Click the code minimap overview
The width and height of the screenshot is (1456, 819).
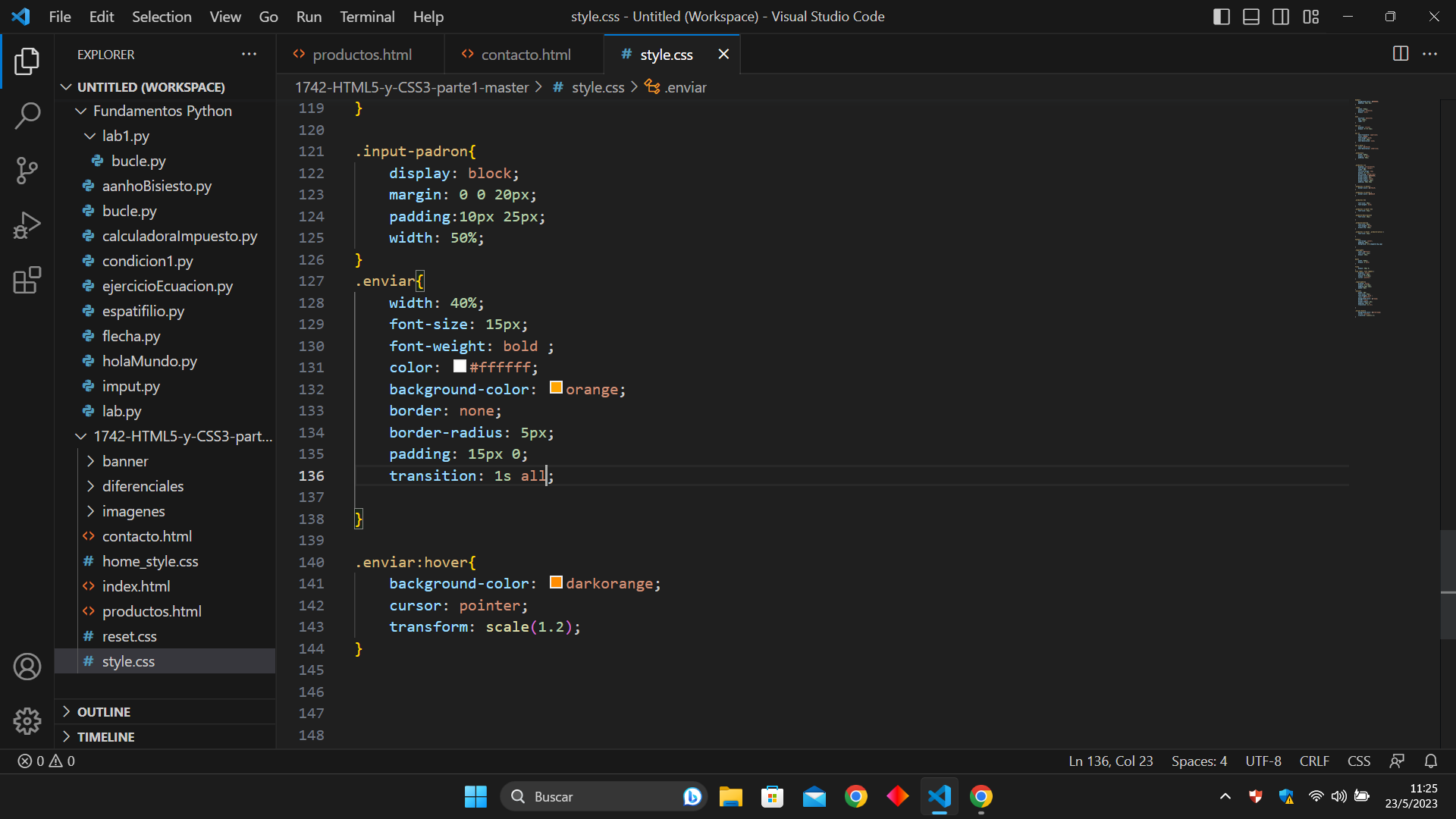click(1369, 208)
